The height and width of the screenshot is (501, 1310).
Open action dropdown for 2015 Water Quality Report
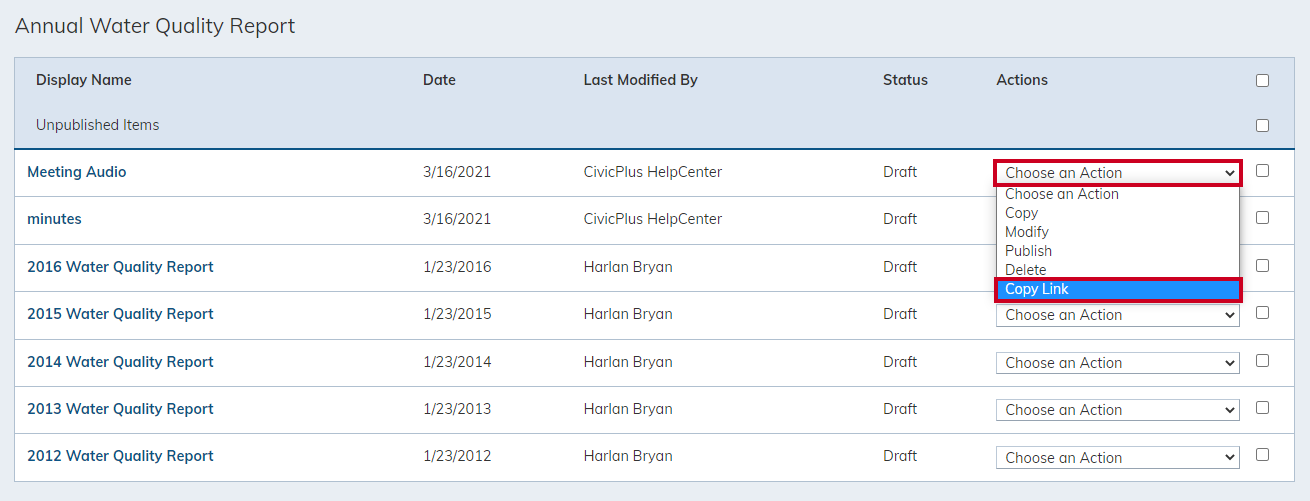pyautogui.click(x=1117, y=315)
